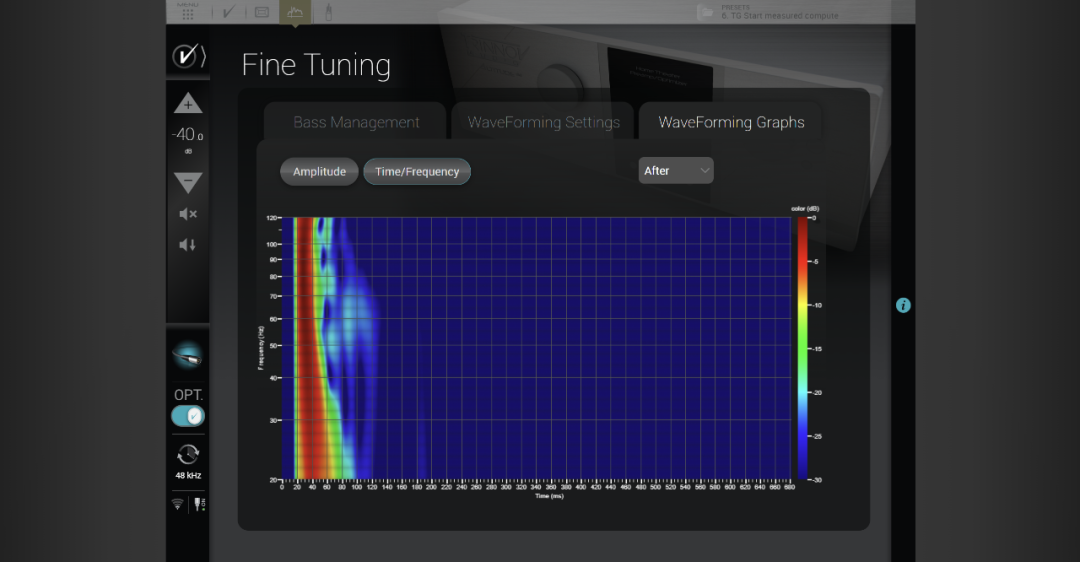Click the glowing source connector icon

coord(187,356)
